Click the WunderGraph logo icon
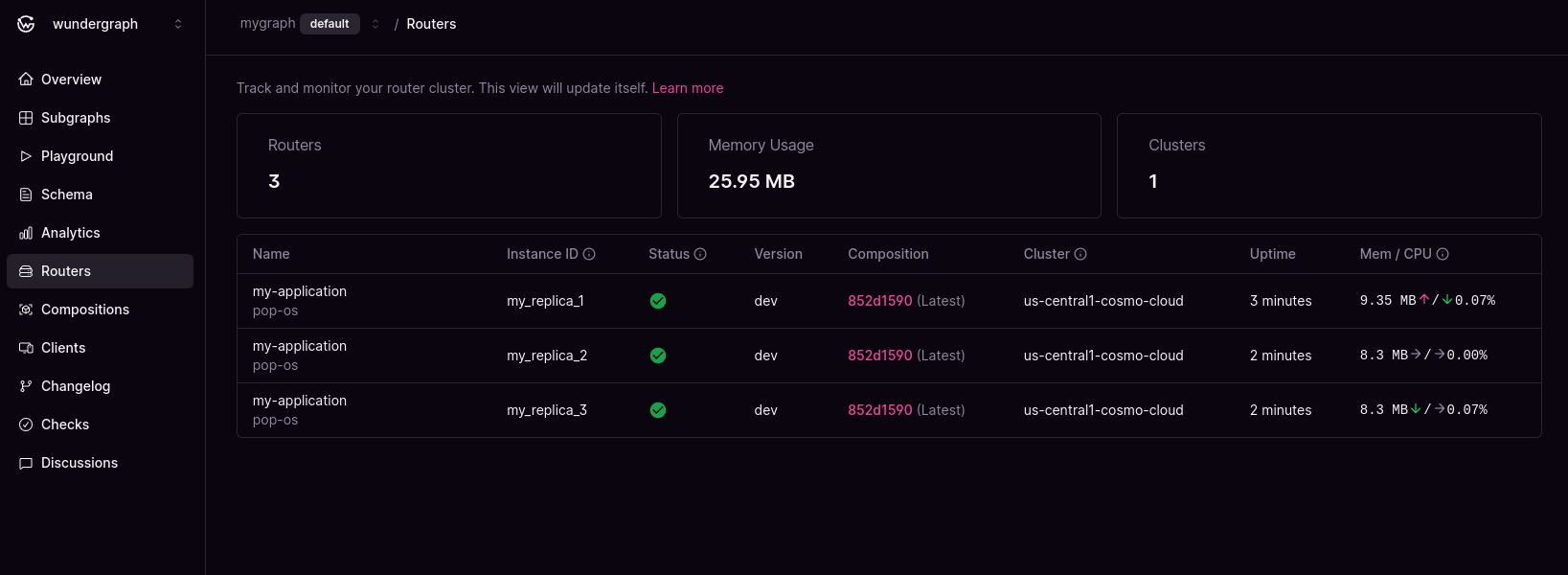 pos(26,24)
